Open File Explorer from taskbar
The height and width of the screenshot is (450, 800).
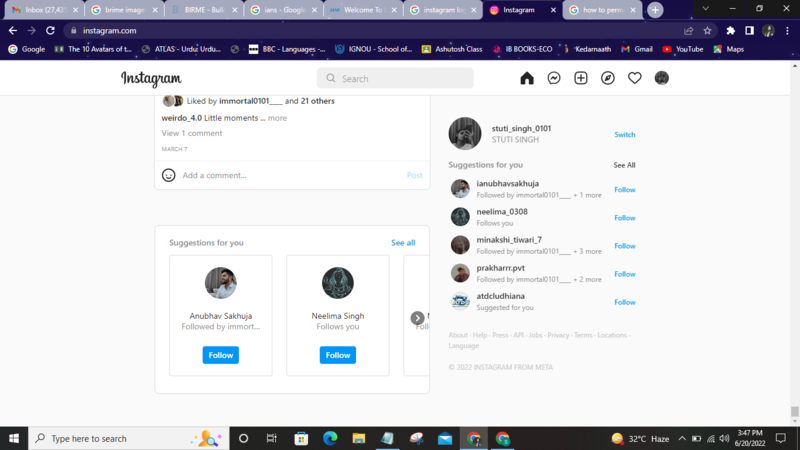tap(359, 438)
